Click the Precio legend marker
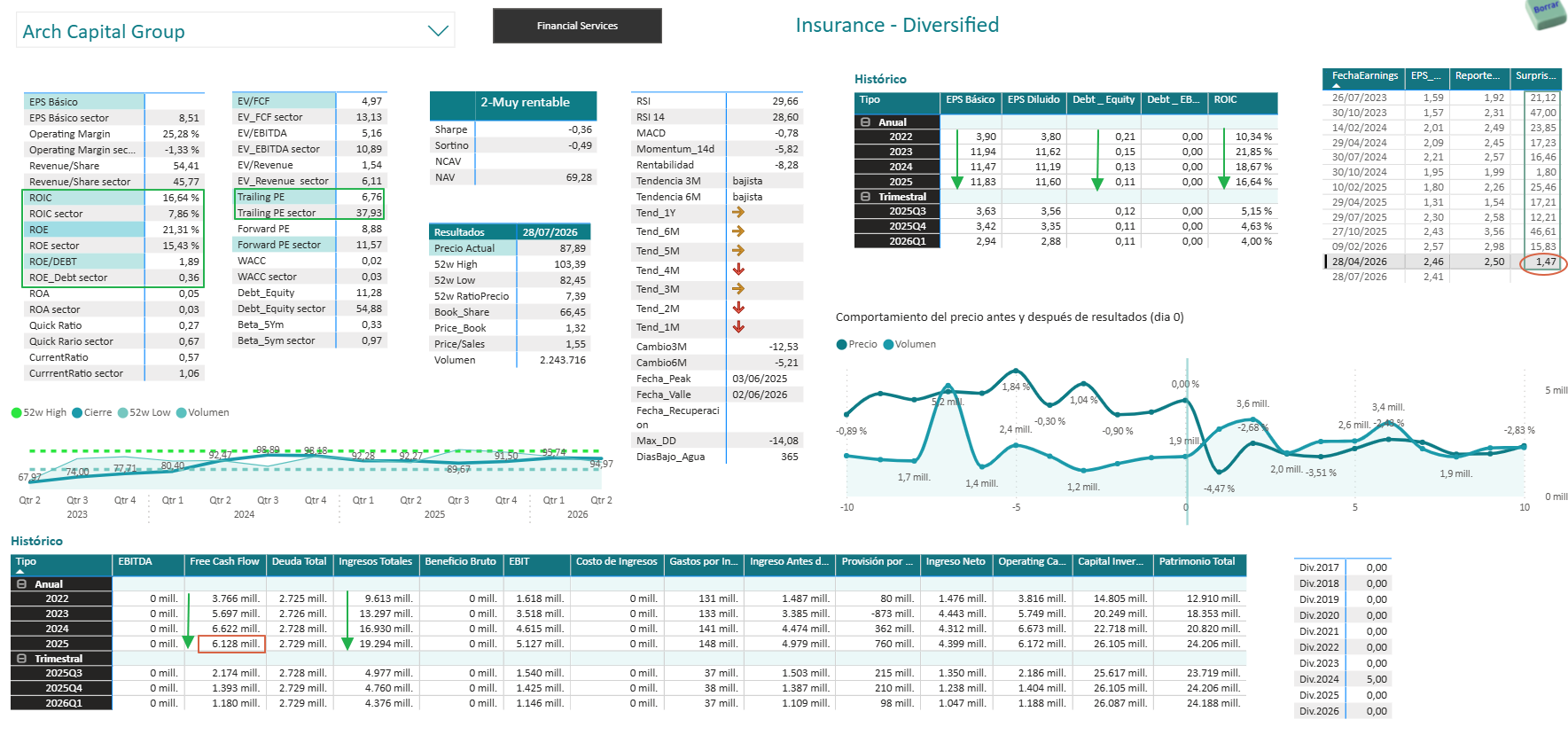Viewport: 1568px width, 735px height. point(842,345)
